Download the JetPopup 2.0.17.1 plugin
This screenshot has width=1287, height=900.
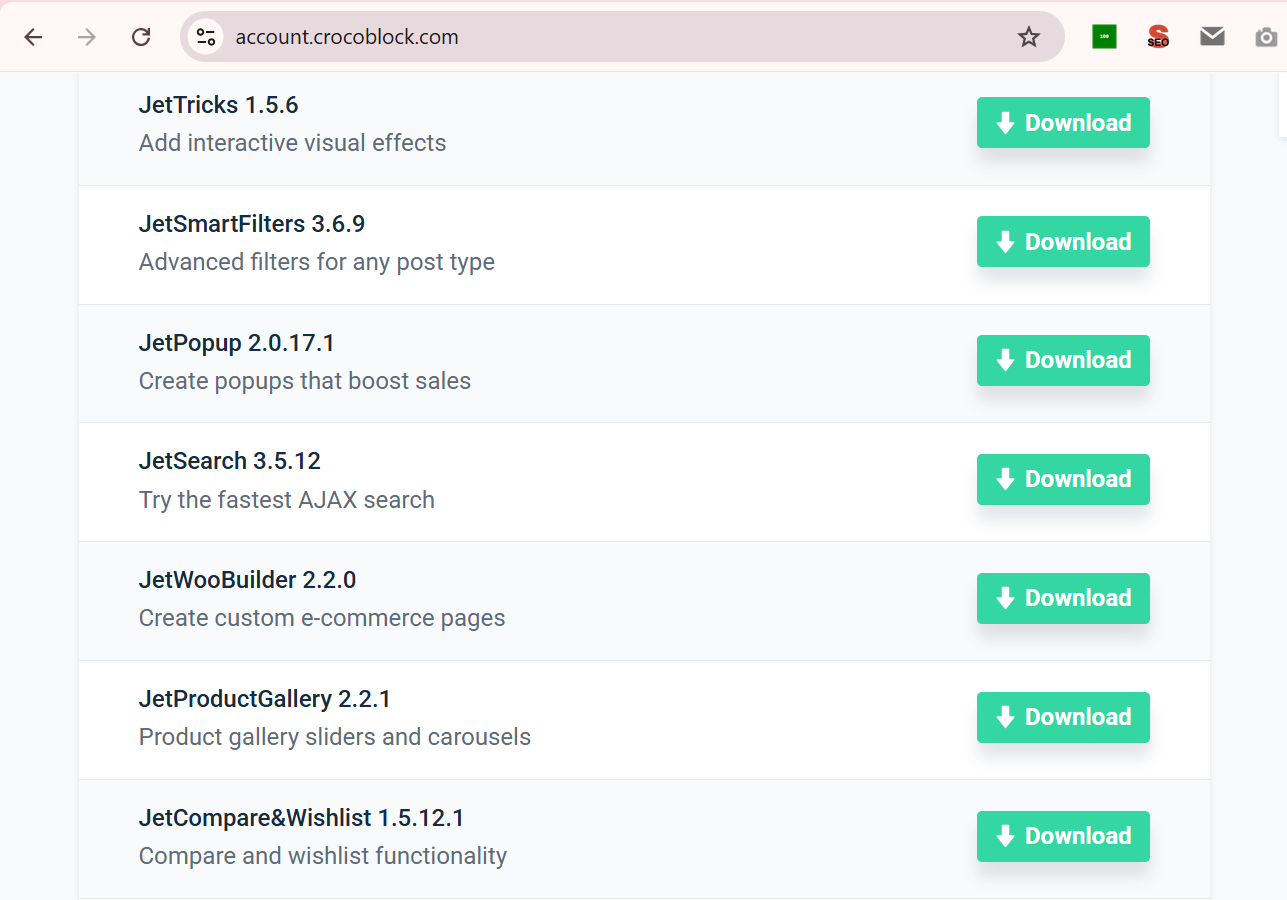(x=1063, y=360)
